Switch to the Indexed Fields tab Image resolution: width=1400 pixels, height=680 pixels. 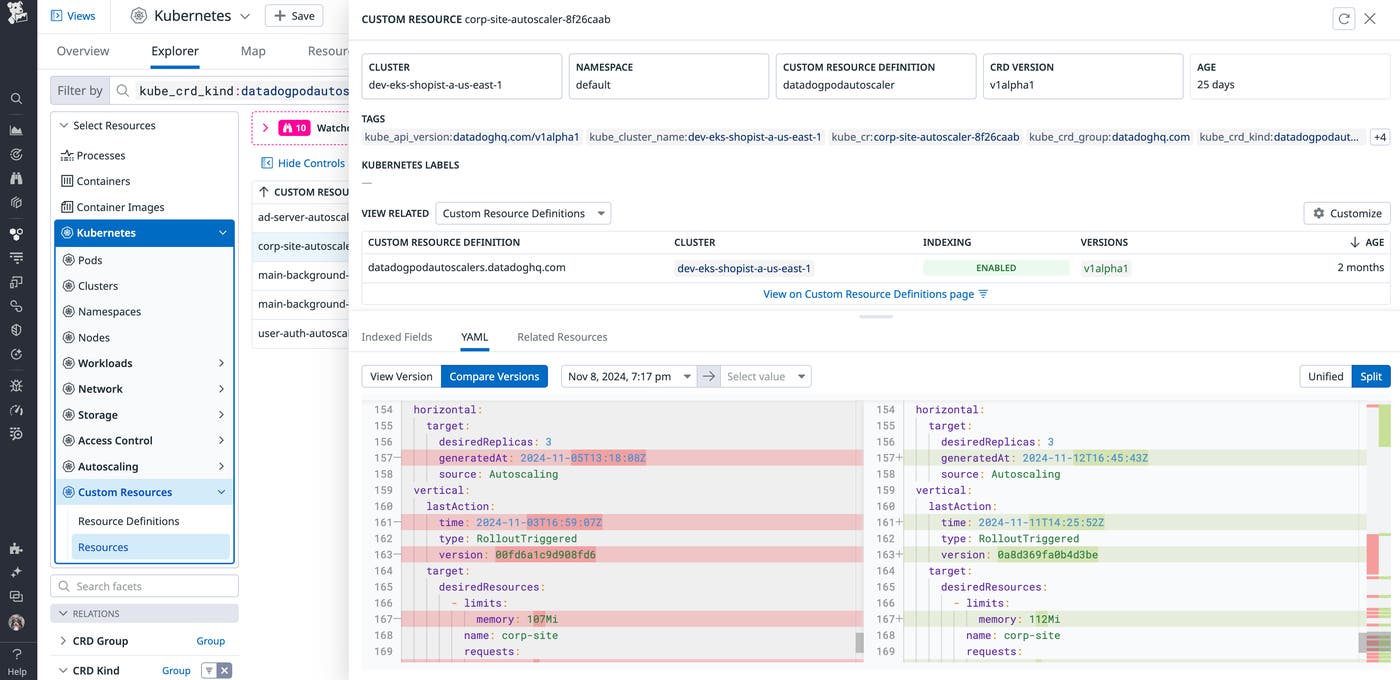click(397, 336)
